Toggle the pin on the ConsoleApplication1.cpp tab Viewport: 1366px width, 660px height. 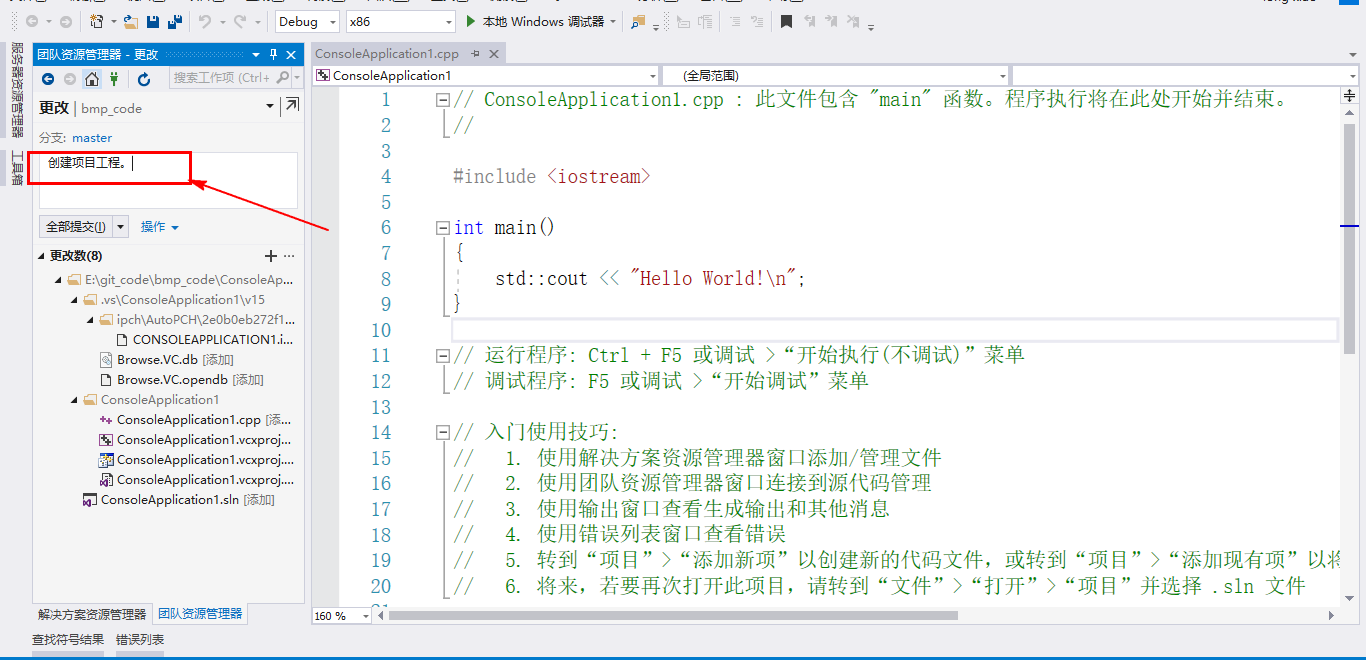point(475,54)
